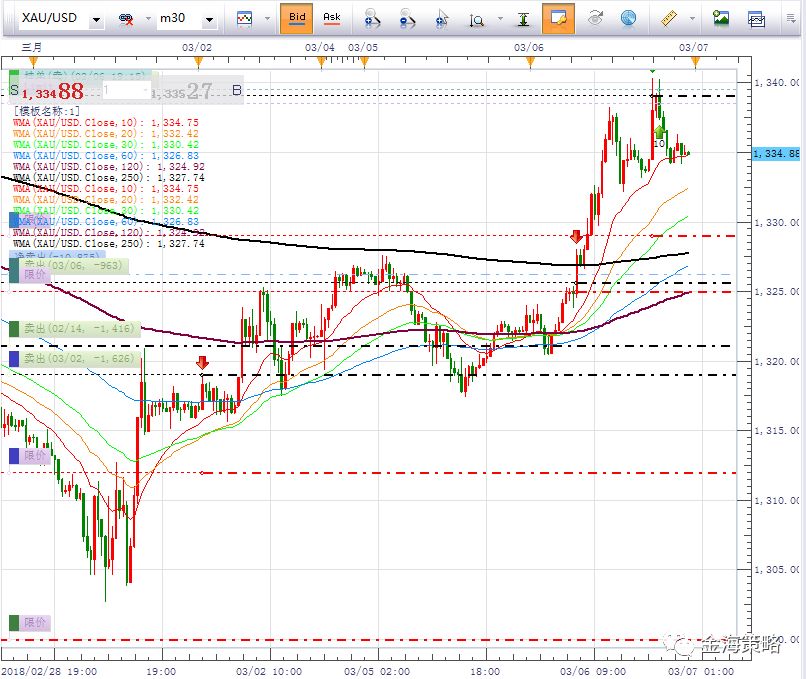Click the green vertical autoscale icon

523,18
